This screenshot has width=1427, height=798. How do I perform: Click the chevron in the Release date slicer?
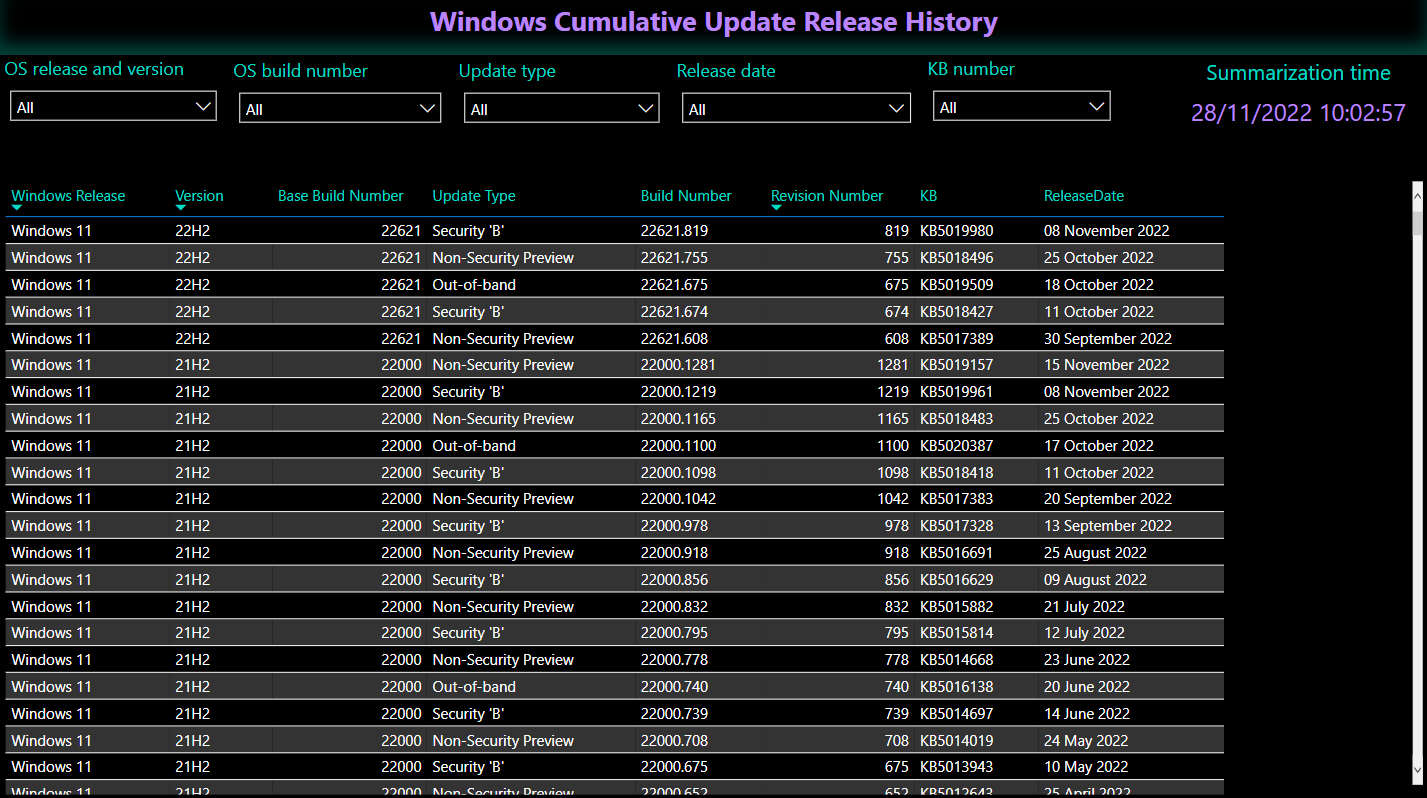coord(896,109)
